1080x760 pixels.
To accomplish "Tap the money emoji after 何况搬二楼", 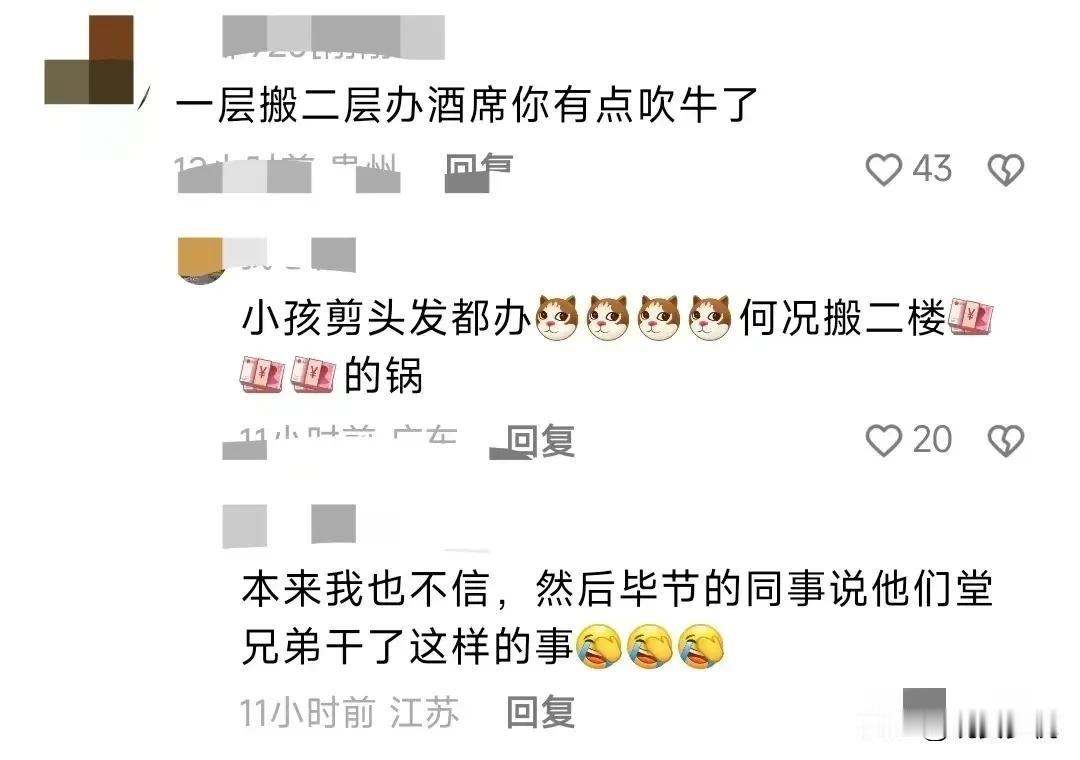I will click(x=971, y=318).
